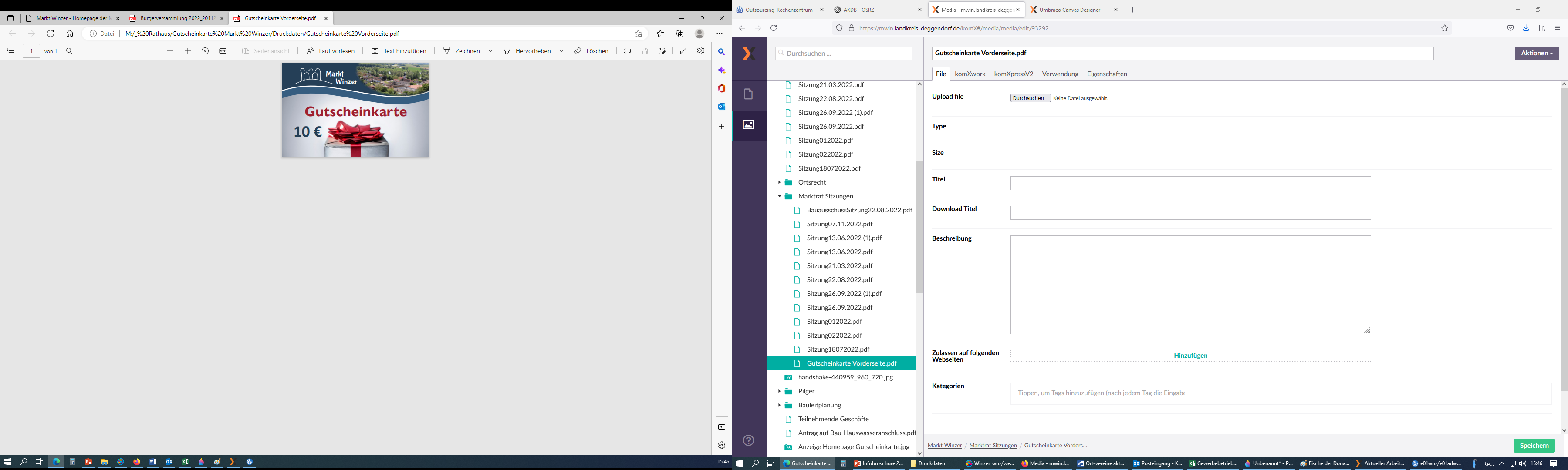Expand the Bauleitplanung folder
The image size is (1568, 470).
tap(779, 405)
